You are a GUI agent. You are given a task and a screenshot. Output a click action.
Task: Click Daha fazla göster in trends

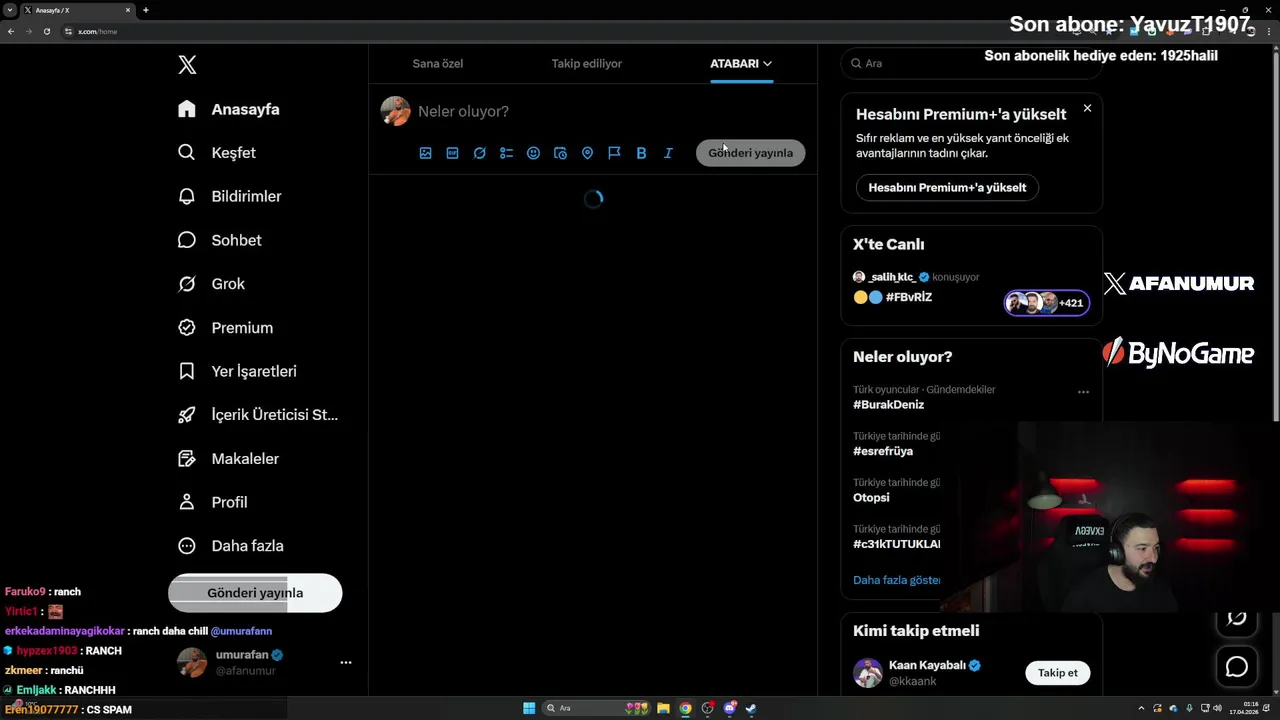[896, 580]
